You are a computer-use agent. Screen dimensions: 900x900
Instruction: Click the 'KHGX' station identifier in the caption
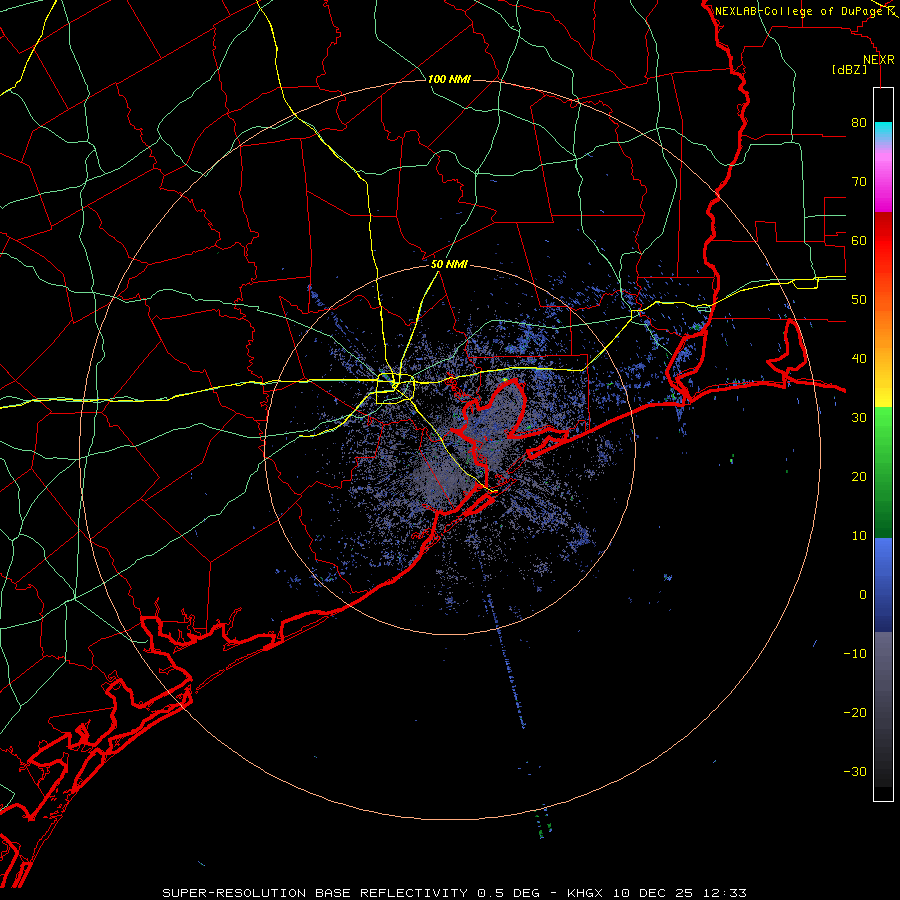[x=586, y=893]
